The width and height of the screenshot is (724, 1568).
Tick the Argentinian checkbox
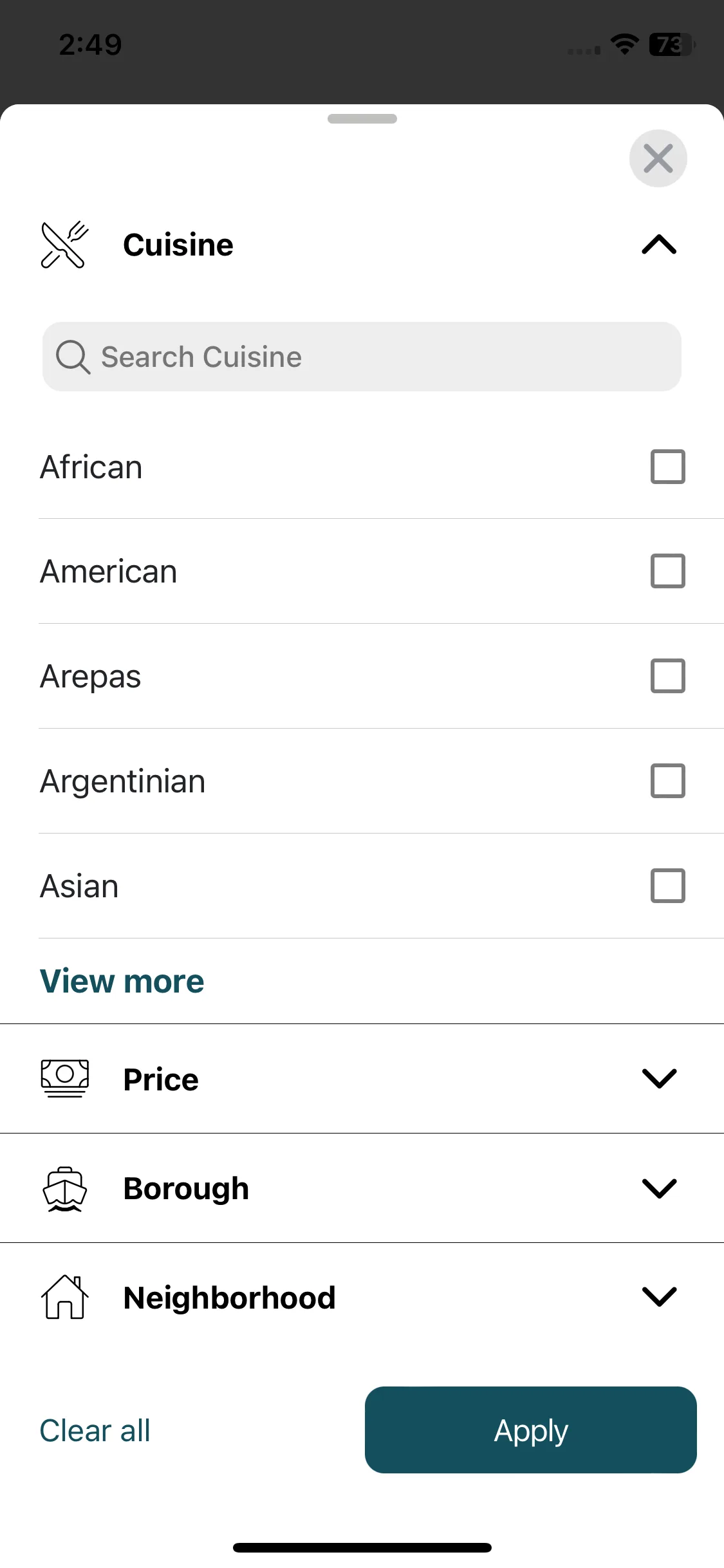pos(667,781)
